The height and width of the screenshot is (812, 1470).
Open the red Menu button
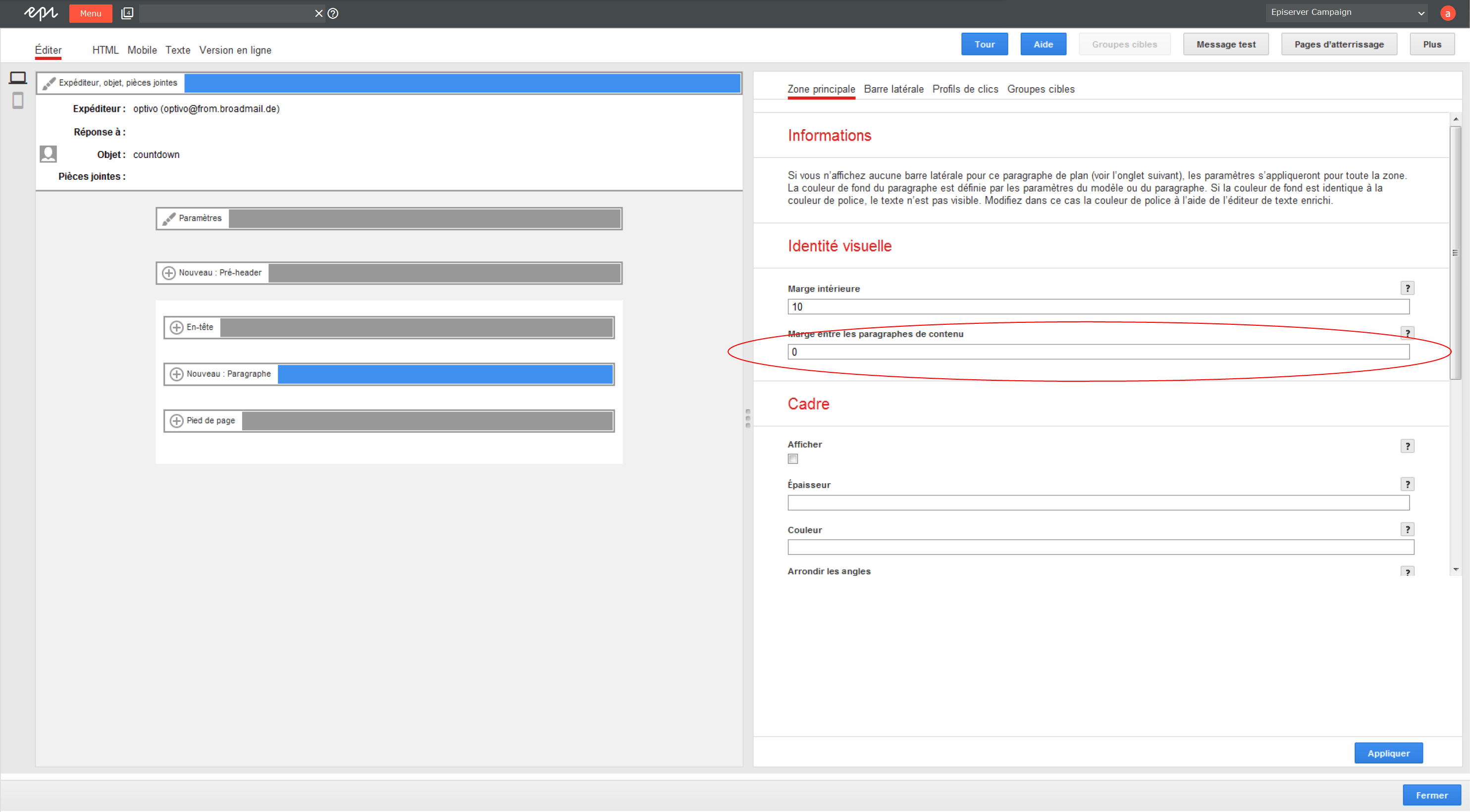pos(91,13)
